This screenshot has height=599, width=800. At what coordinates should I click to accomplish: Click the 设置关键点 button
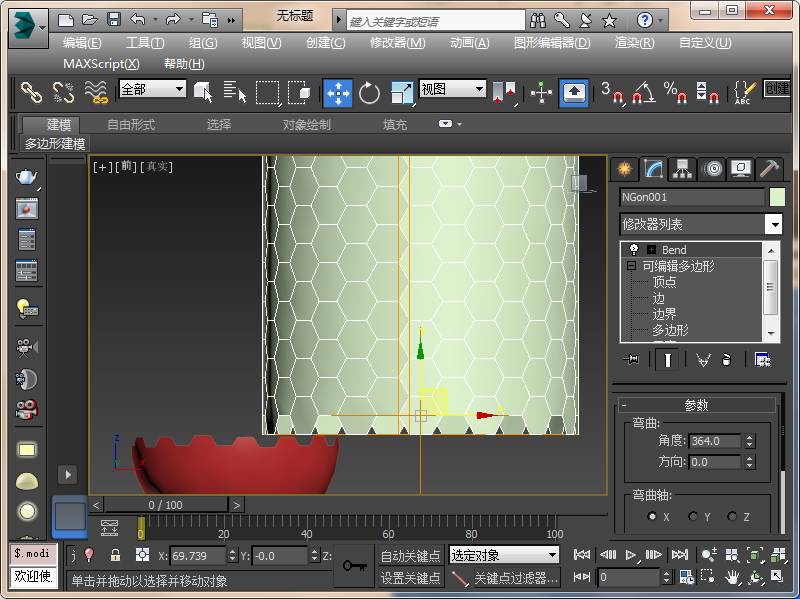pos(410,578)
